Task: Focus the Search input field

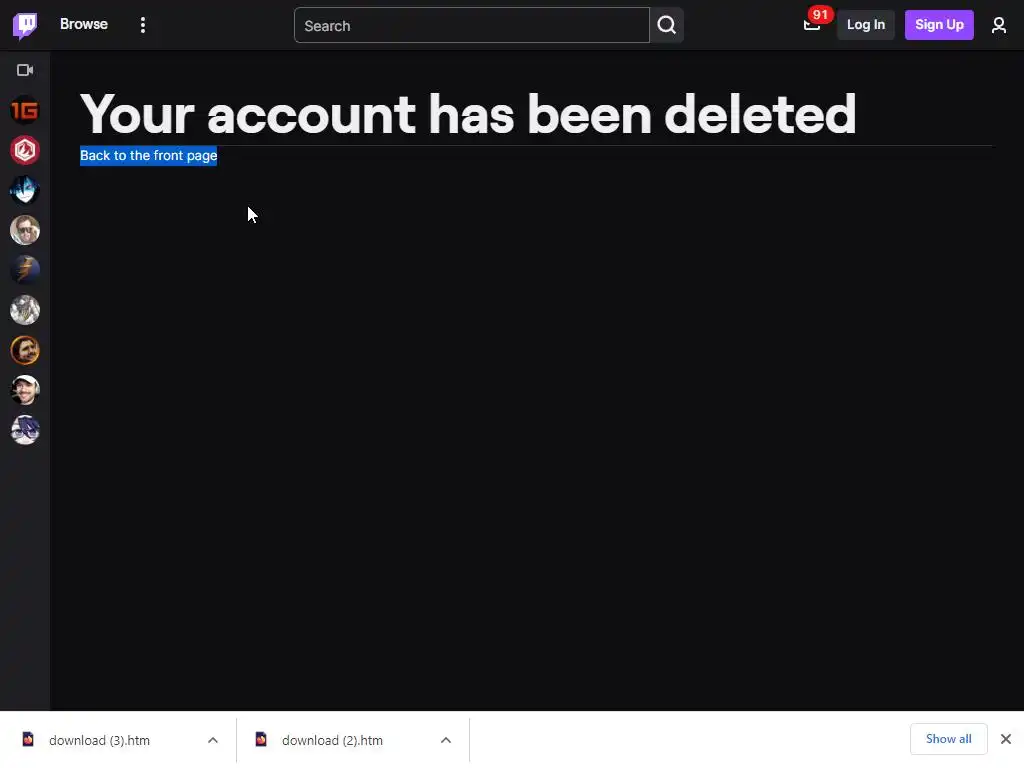Action: (472, 25)
